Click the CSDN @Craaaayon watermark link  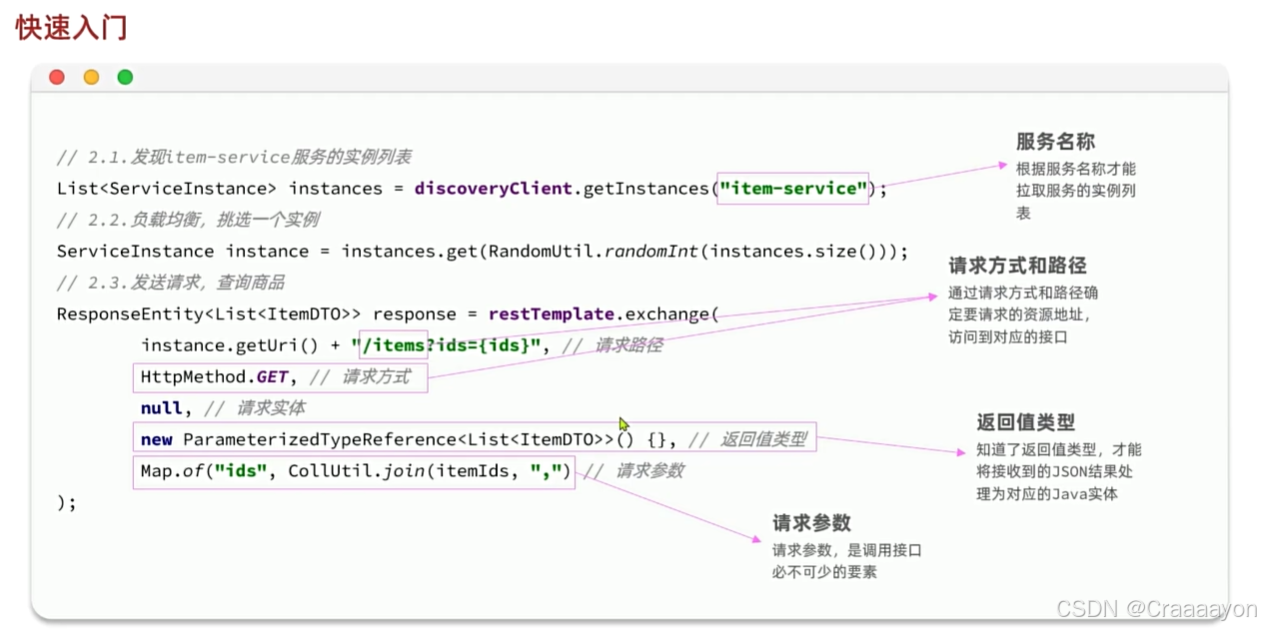(x=1155, y=608)
